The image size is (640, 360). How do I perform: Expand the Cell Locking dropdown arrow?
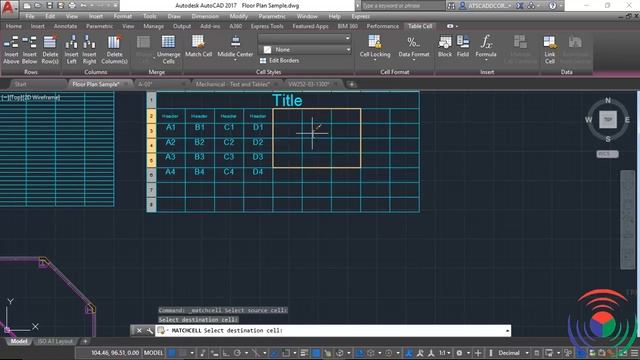[x=375, y=60]
